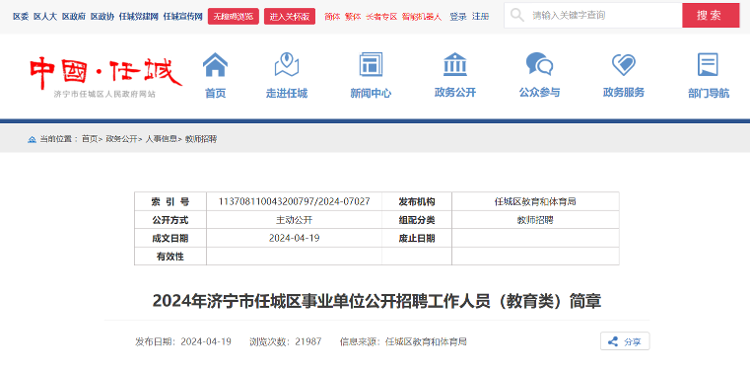Click the red 搜索 button

point(710,15)
